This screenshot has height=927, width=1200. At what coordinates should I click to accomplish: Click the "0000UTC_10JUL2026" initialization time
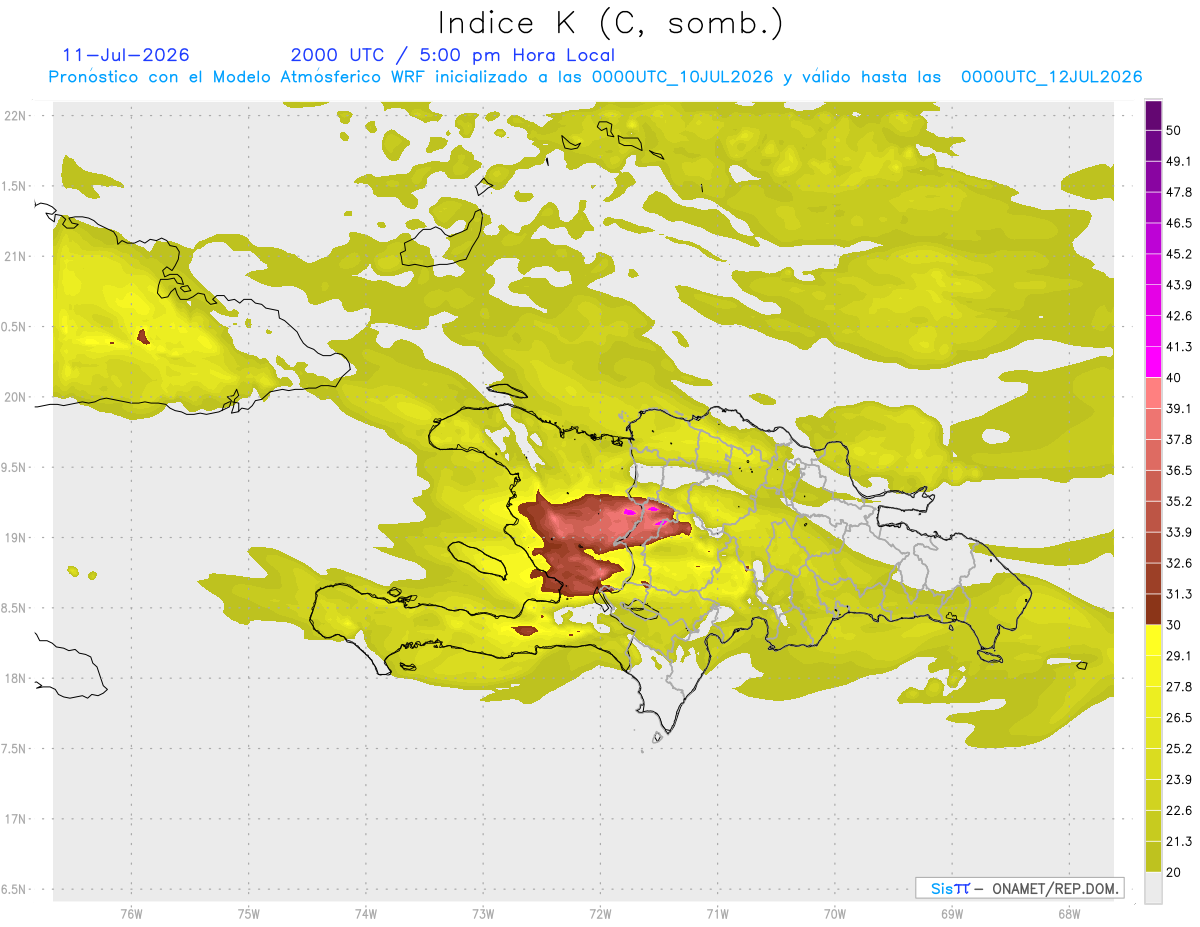683,77
